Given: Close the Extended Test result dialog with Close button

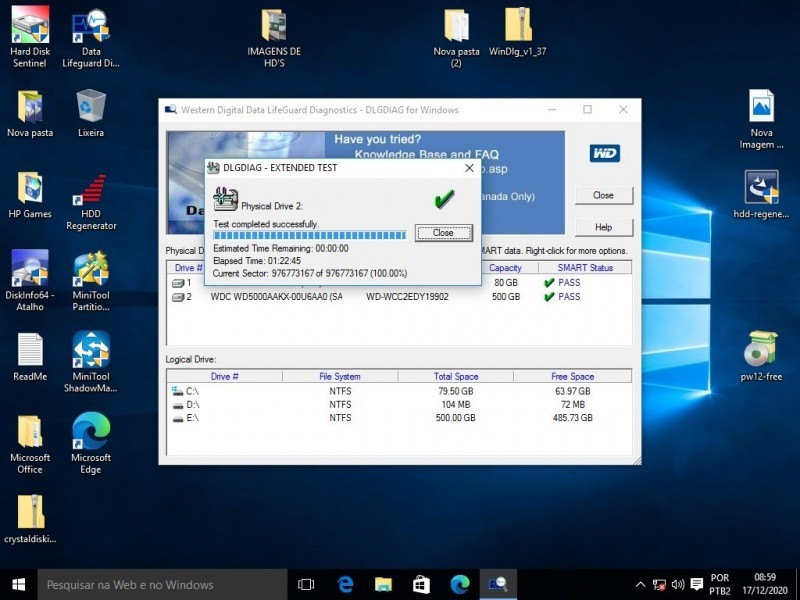Looking at the screenshot, I should [443, 233].
